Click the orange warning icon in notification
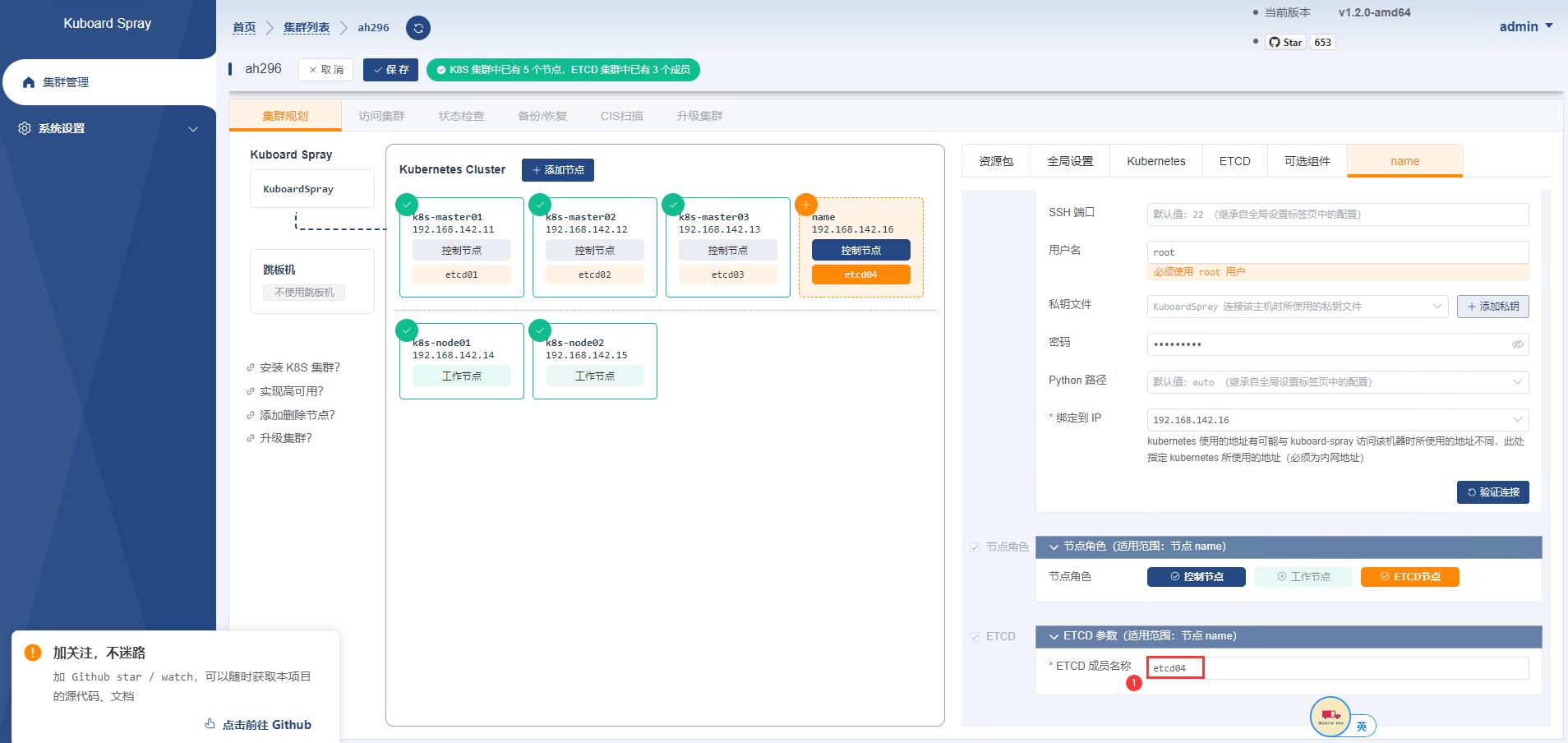1568x743 pixels. point(33,653)
